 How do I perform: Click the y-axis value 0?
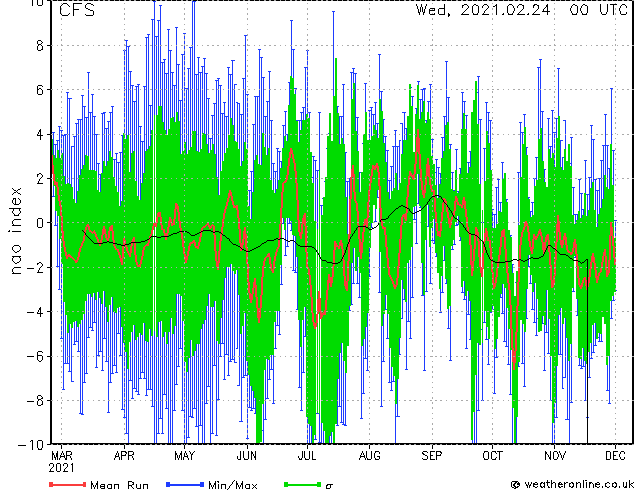(x=40, y=223)
